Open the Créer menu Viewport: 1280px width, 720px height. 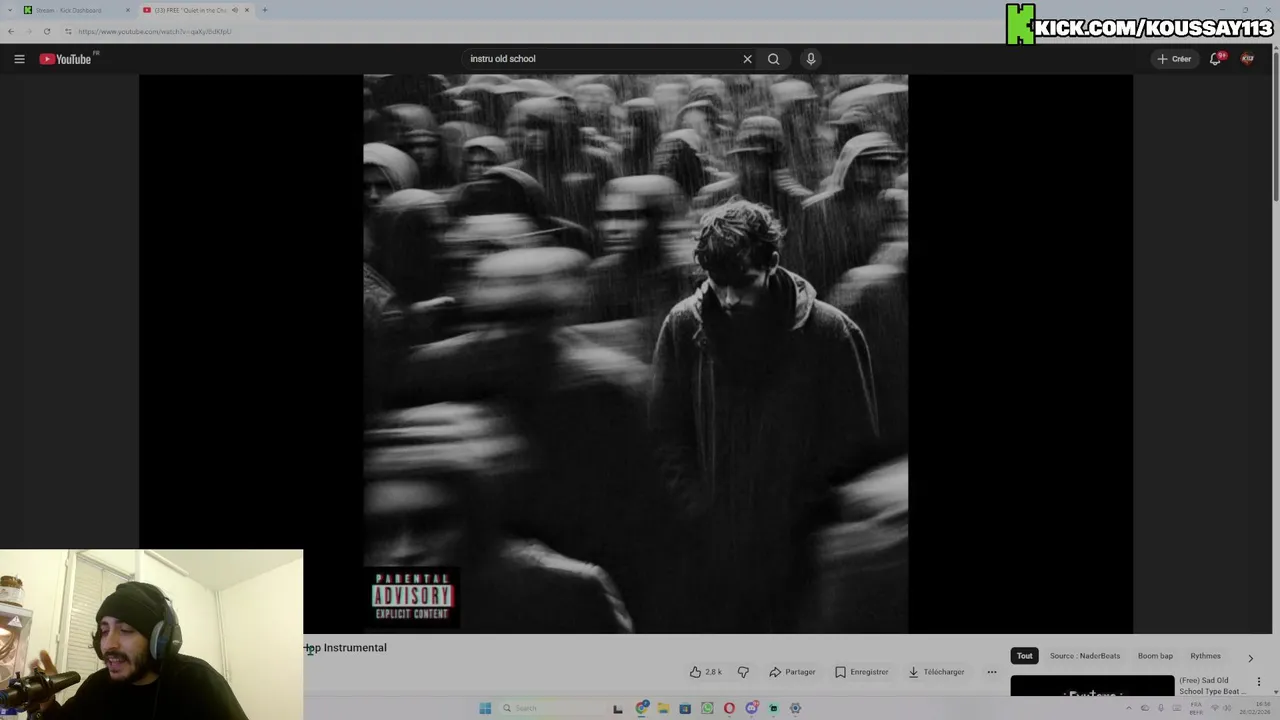(1174, 59)
